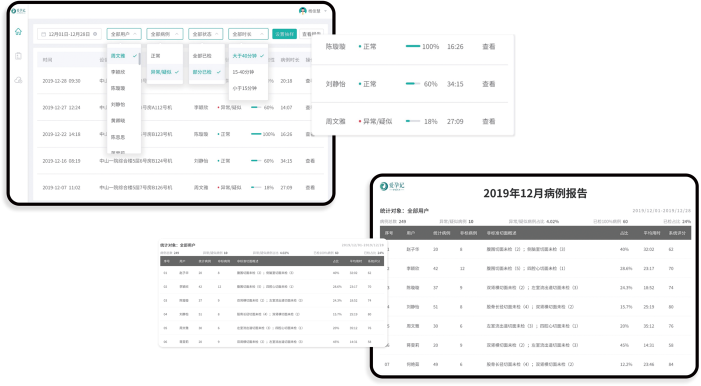Click the calendar icon in date field
Screen dimensions: 701x386
pyautogui.click(x=44, y=34)
